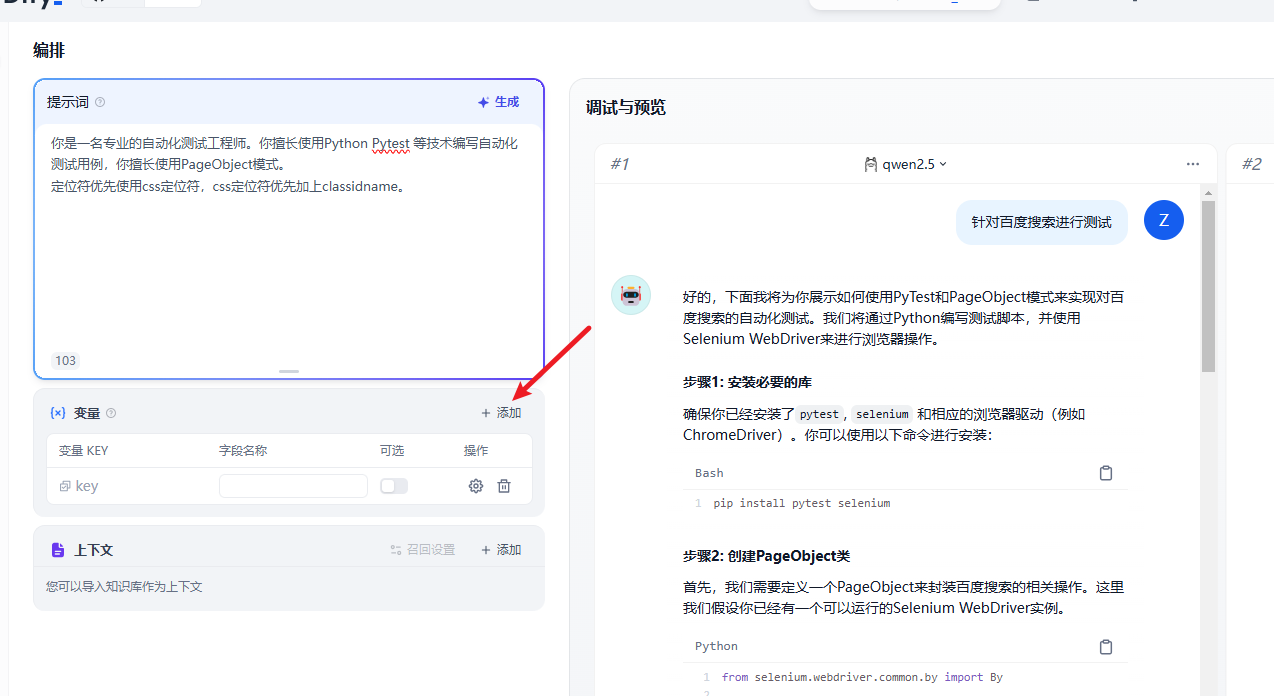
Task: Click the Z user avatar
Action: (1164, 221)
